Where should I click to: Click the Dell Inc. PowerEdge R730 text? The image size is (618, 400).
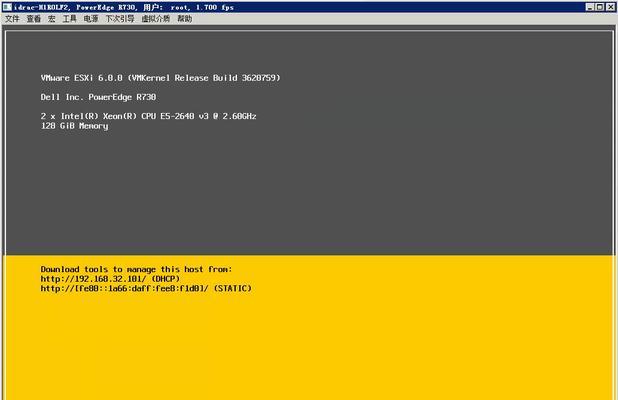pyautogui.click(x=99, y=97)
